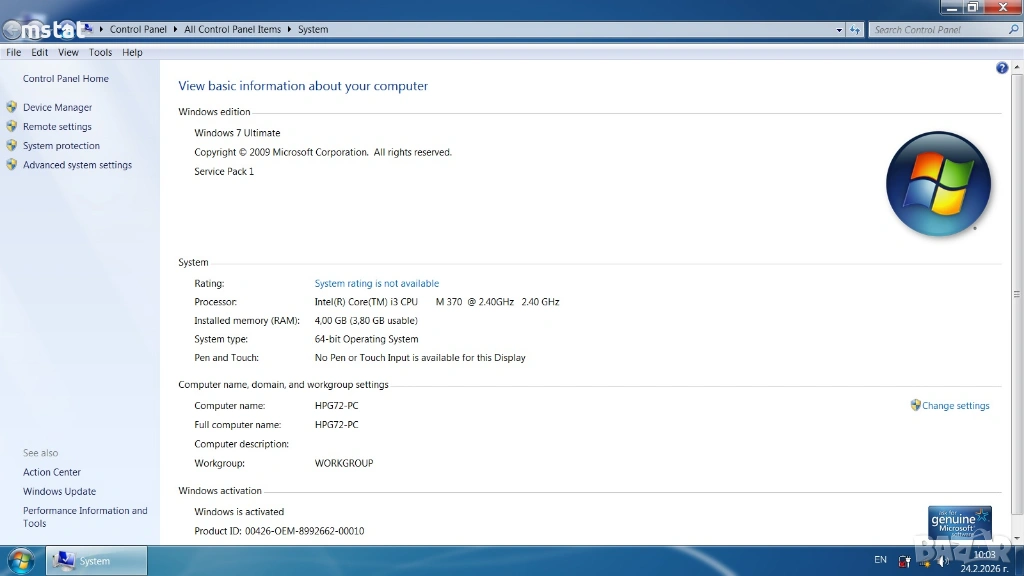This screenshot has height=576, width=1024.
Task: Click the battery power icon in the tray
Action: (x=904, y=560)
